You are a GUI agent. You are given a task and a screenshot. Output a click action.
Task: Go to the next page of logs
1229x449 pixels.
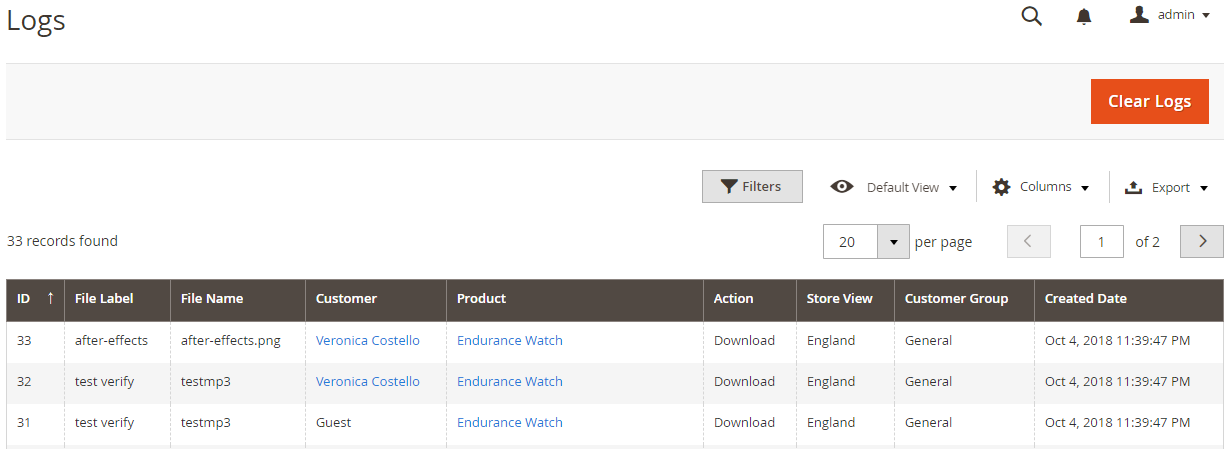[1201, 242]
